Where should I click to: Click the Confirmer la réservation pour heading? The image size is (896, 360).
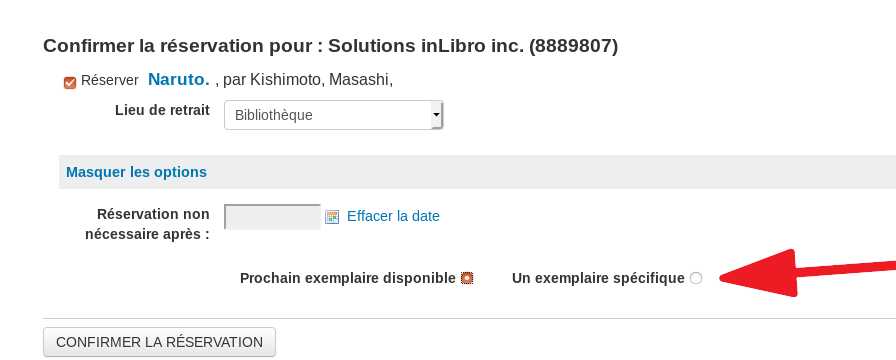(330, 46)
